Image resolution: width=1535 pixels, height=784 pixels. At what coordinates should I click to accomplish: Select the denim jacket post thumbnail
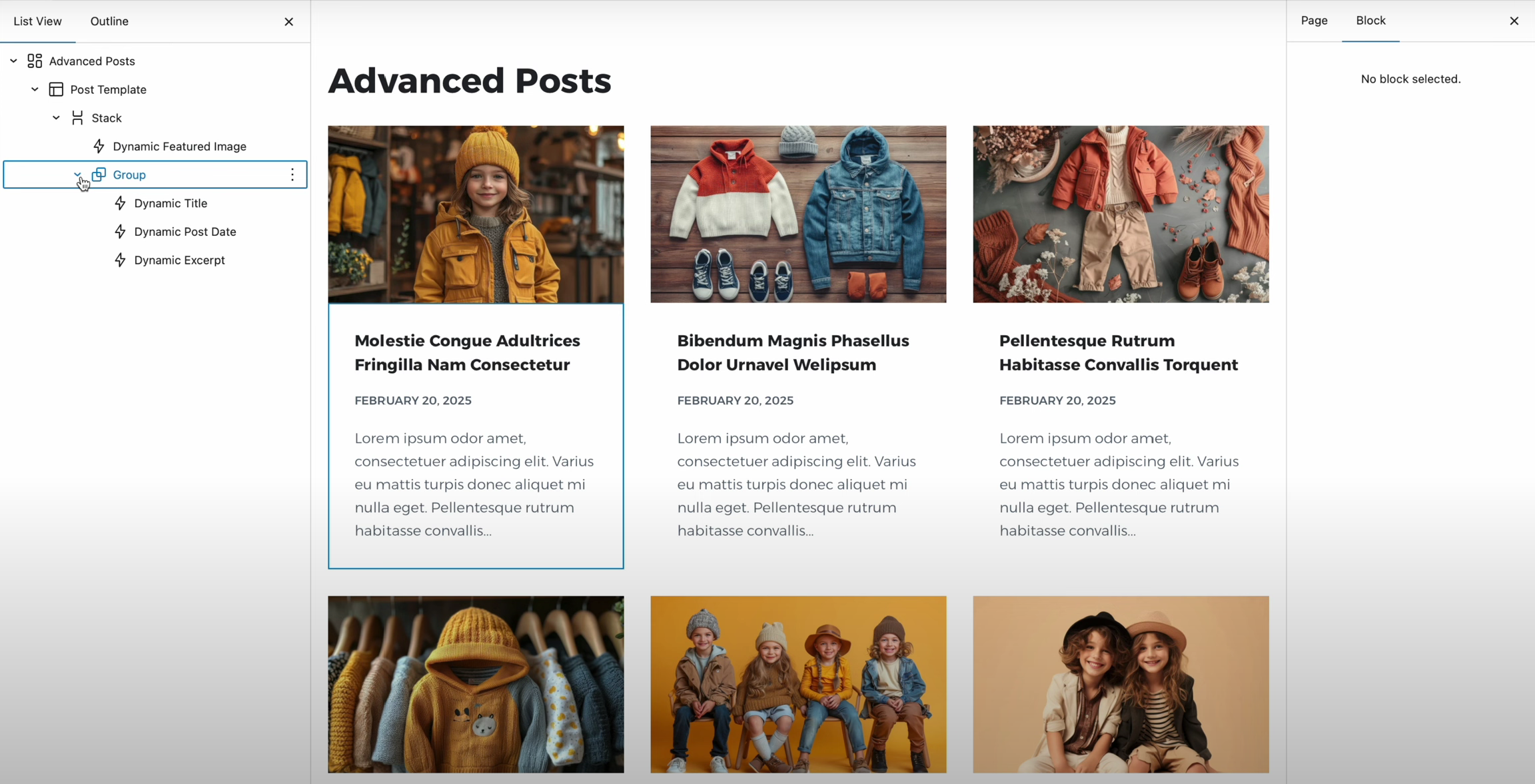[798, 214]
